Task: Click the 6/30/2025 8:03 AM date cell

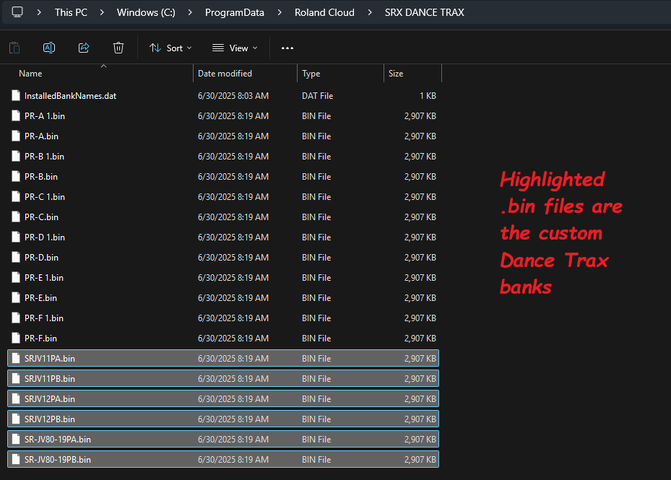Action: click(233, 96)
